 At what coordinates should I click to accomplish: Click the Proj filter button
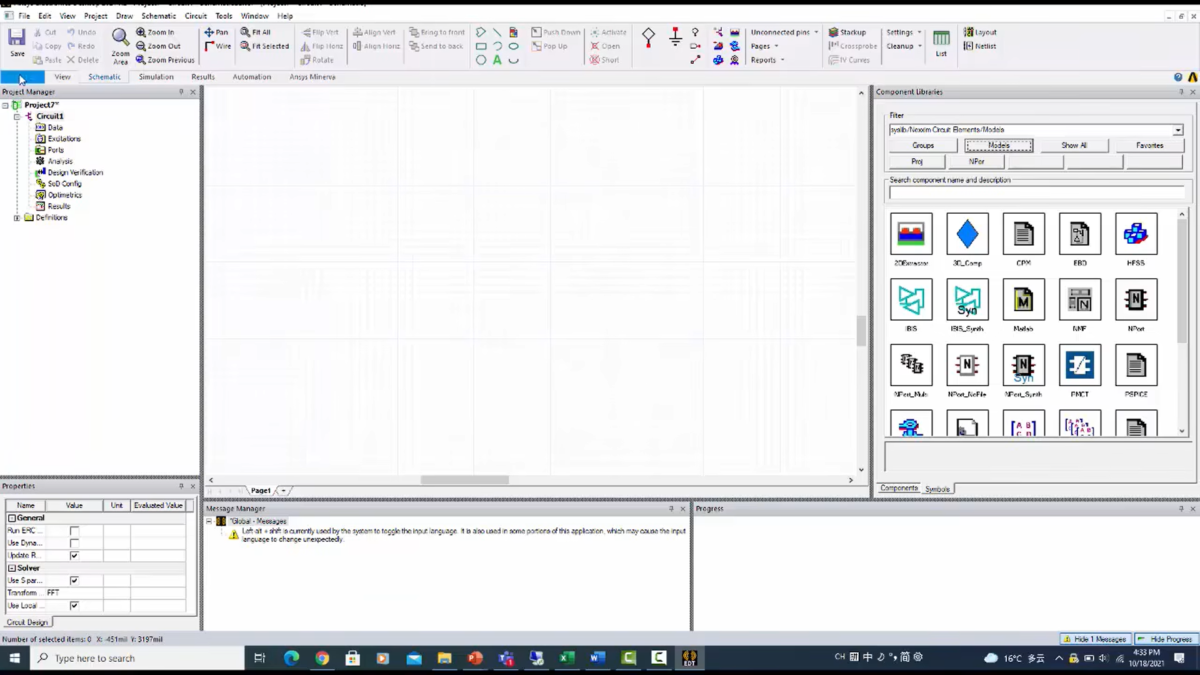tap(917, 161)
